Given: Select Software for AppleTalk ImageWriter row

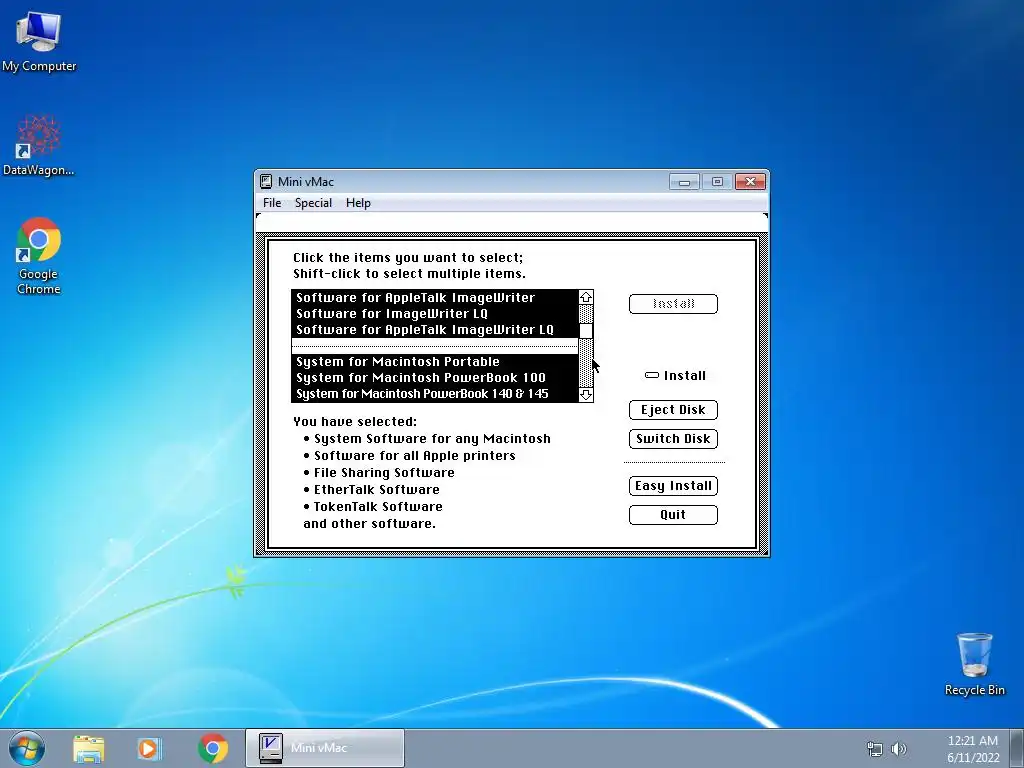Looking at the screenshot, I should pos(435,298).
